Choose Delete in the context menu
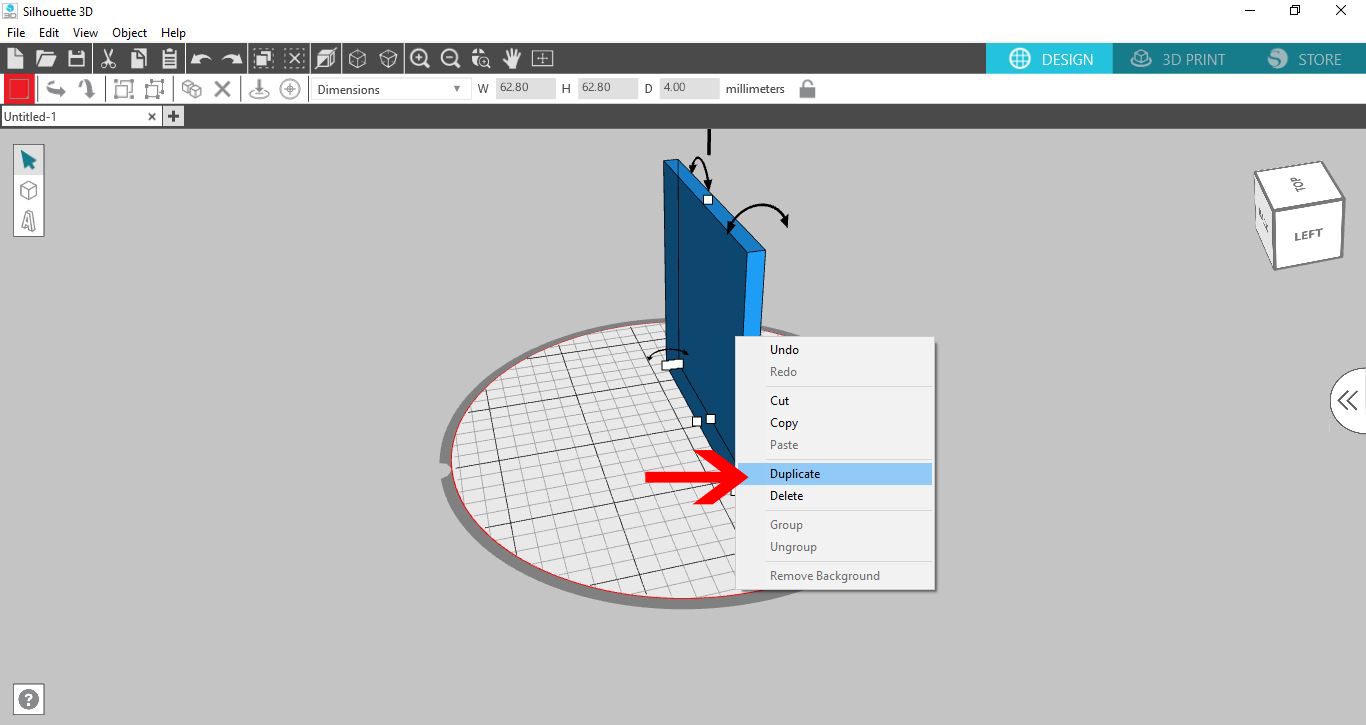This screenshot has height=725, width=1366. (x=834, y=496)
